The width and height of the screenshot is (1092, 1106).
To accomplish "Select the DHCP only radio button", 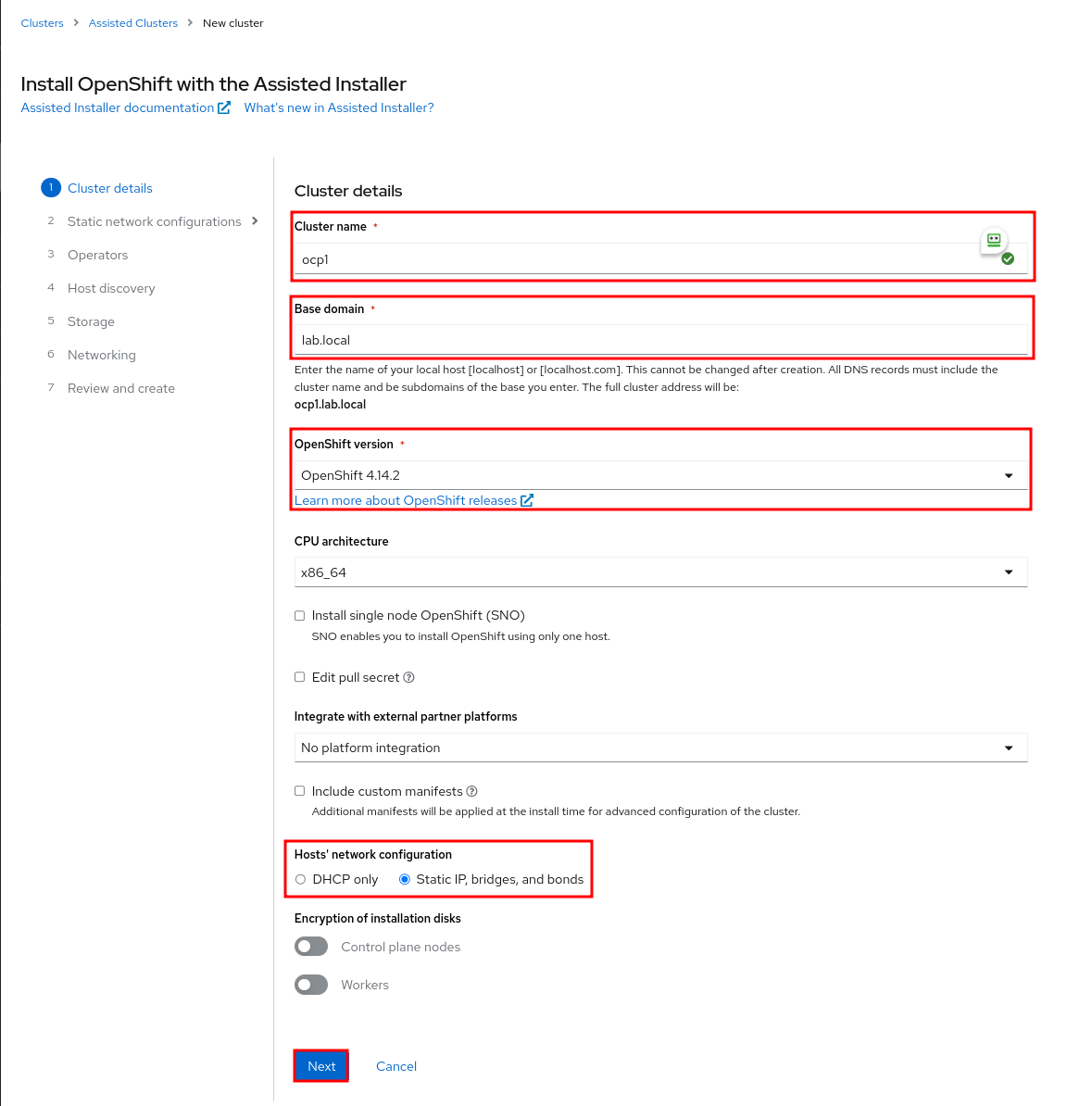I will coord(301,880).
